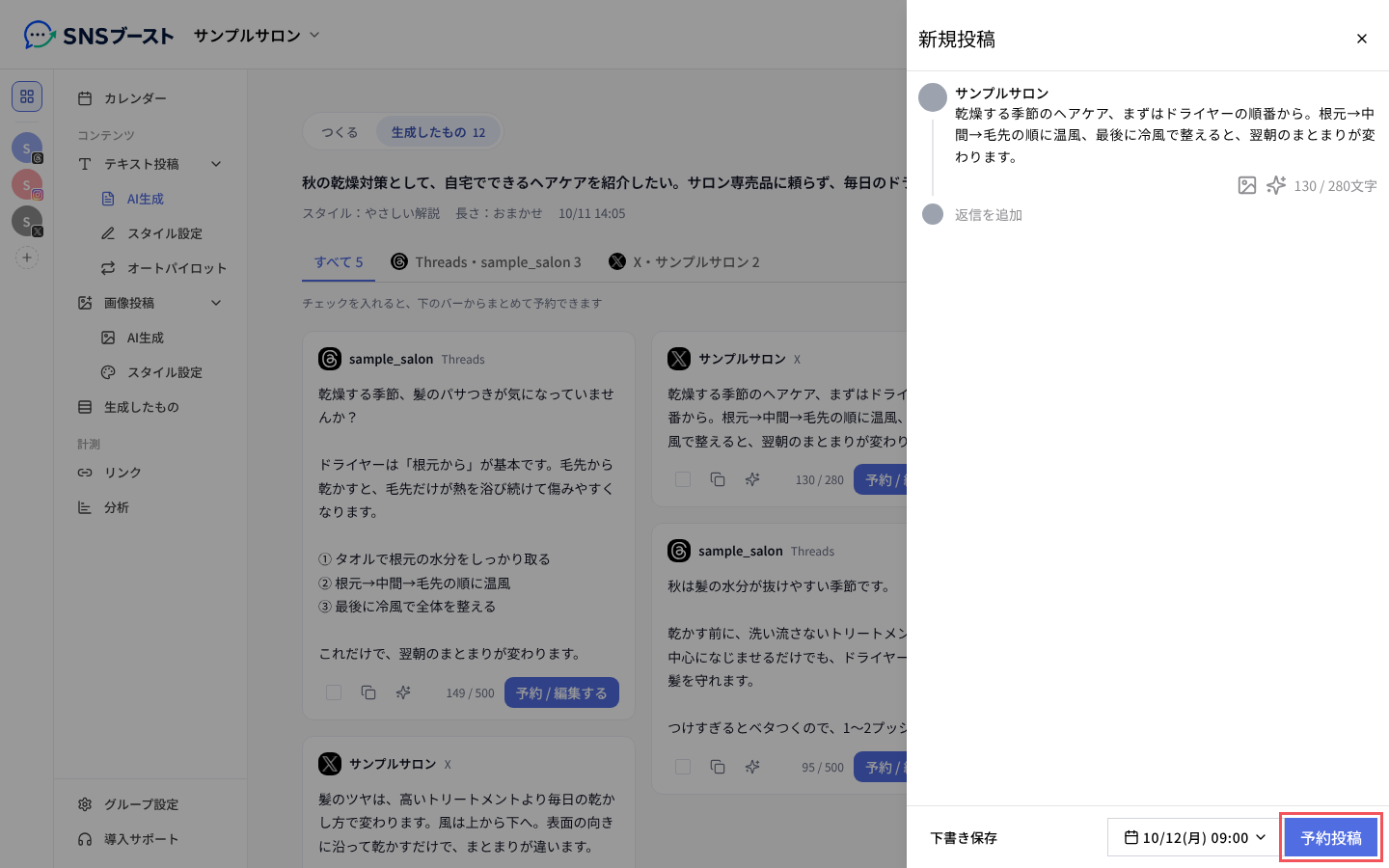Screen dimensions: 1389x868
Task: Click the dashboard grid icon in left rail
Action: click(x=27, y=96)
